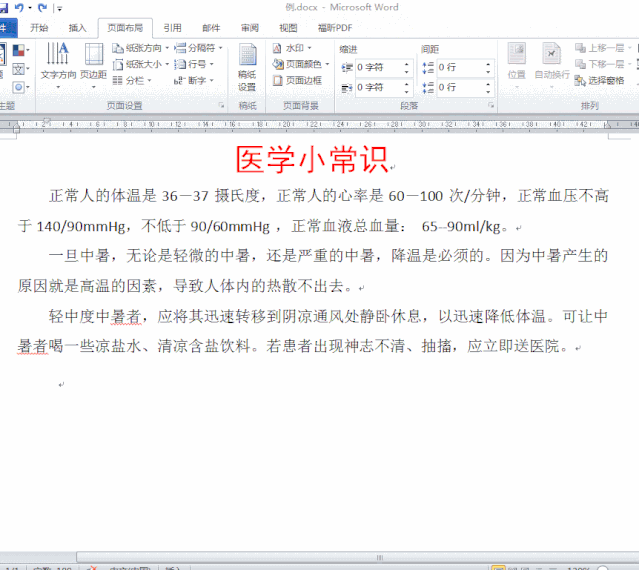Click the 文件 file tab
The width and height of the screenshot is (639, 570).
[x=8, y=28]
